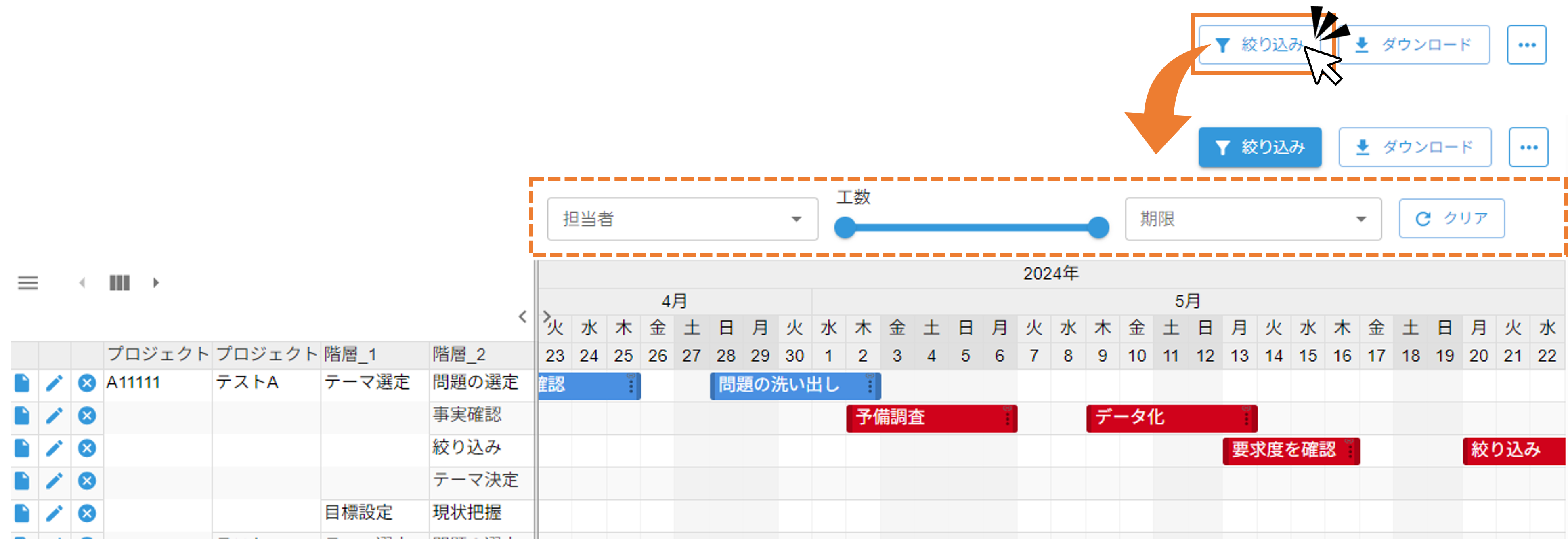Click delete X in 問題の選定 row
Screen dimensions: 1568x539
87,383
